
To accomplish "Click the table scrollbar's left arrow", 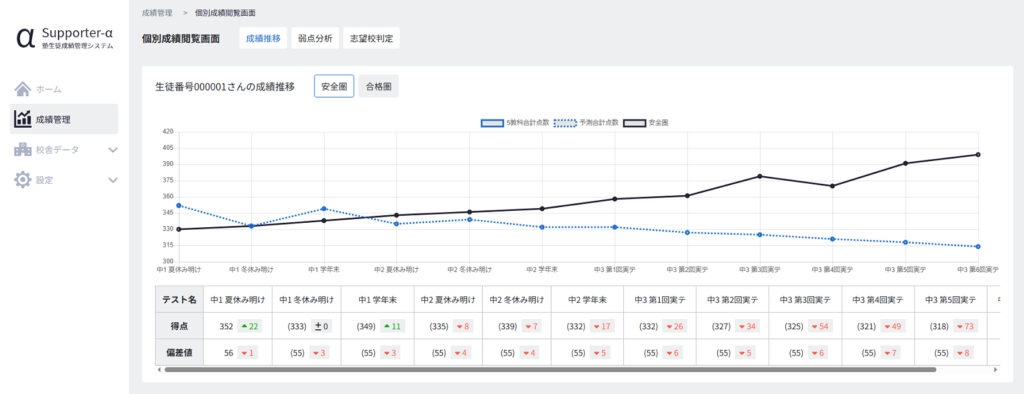I will 159,370.
